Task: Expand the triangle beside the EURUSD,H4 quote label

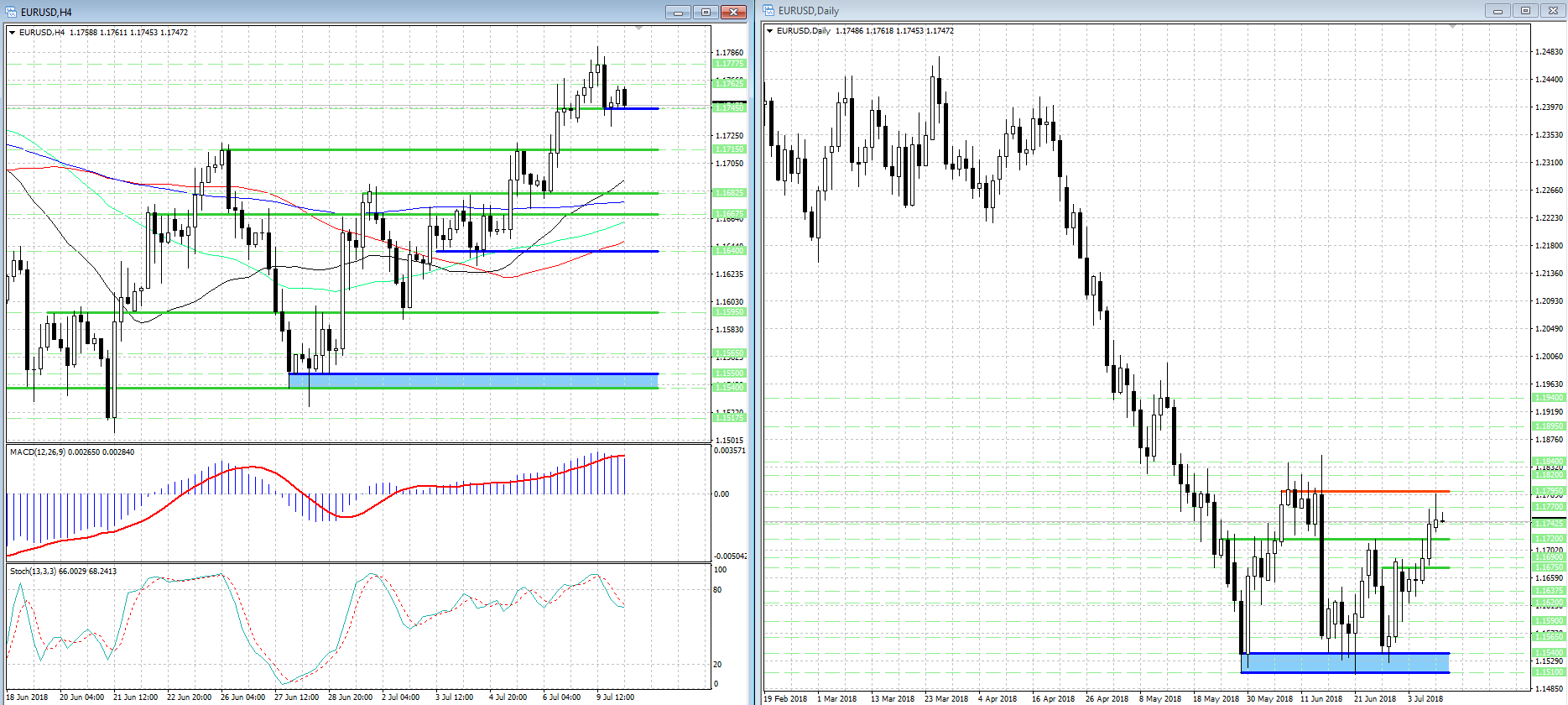Action: 13,33
